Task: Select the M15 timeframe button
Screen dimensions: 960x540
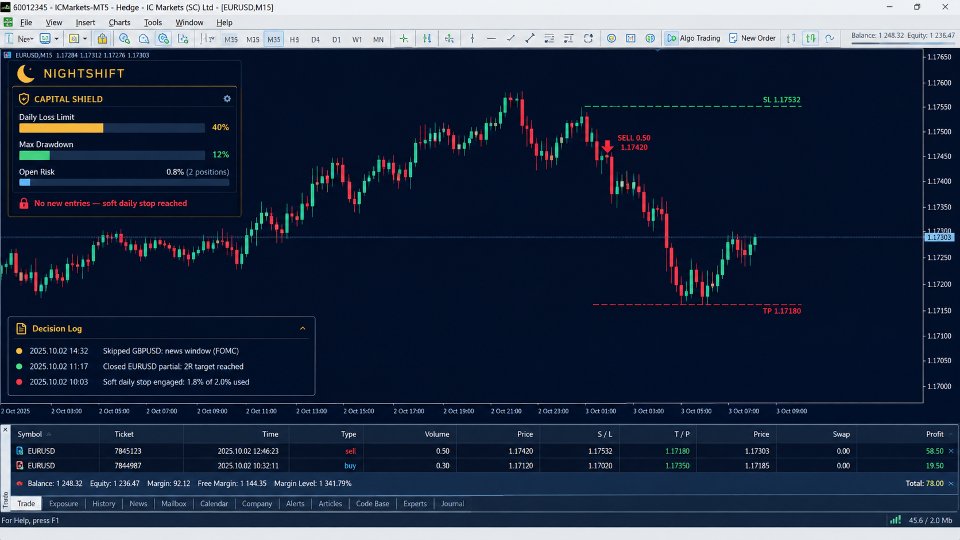Action: (x=253, y=39)
